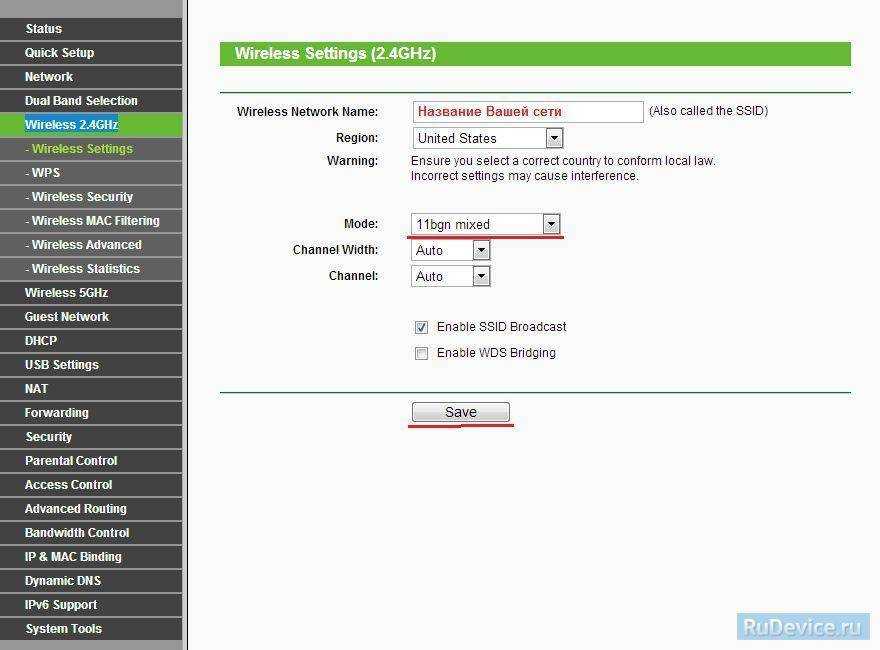This screenshot has width=880, height=650.
Task: Open Wireless Security submenu
Action: click(82, 197)
